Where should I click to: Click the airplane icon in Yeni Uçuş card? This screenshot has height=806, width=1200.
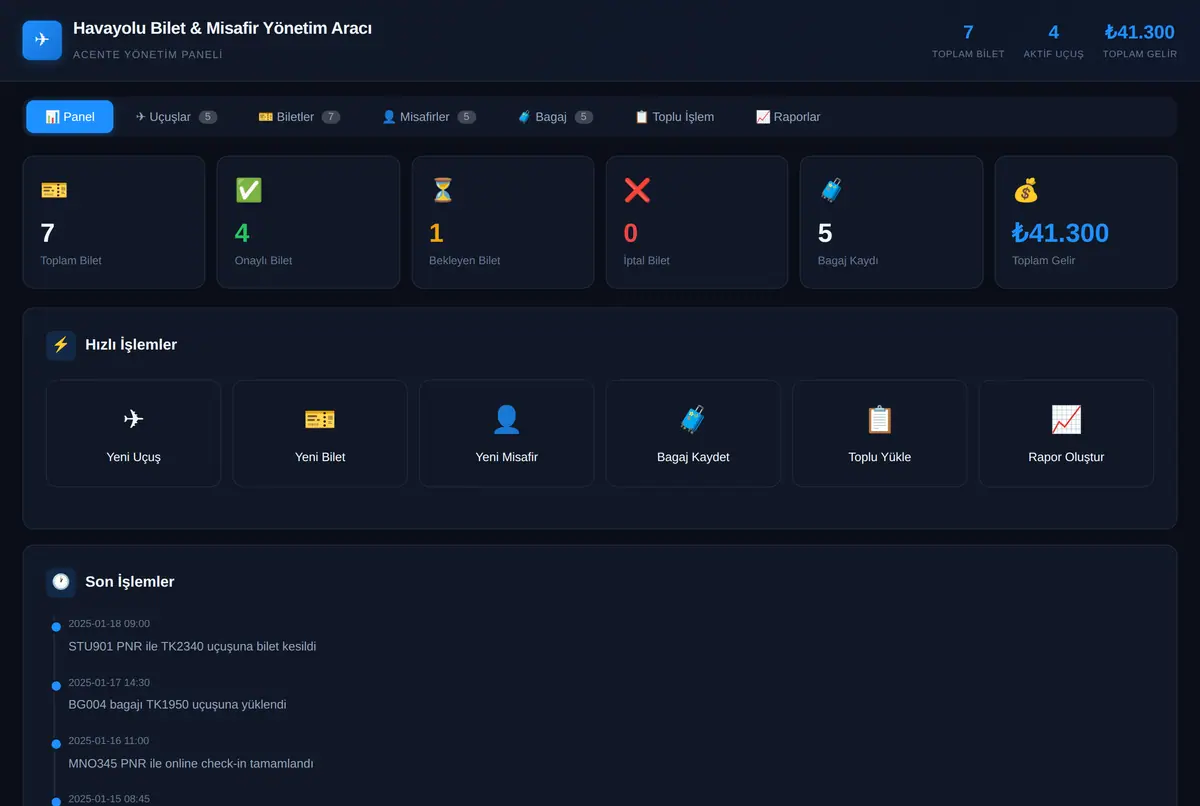coord(133,419)
